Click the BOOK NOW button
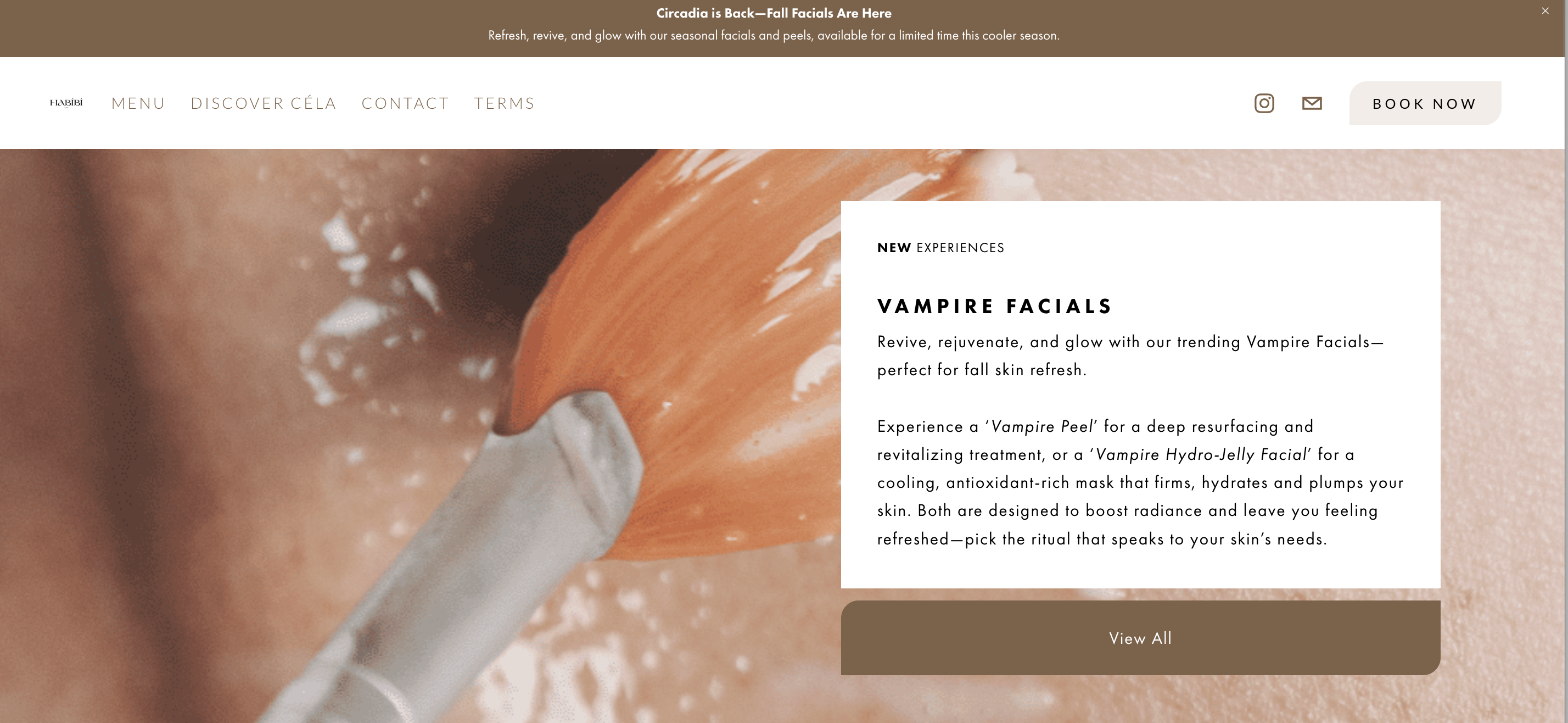 tap(1425, 103)
